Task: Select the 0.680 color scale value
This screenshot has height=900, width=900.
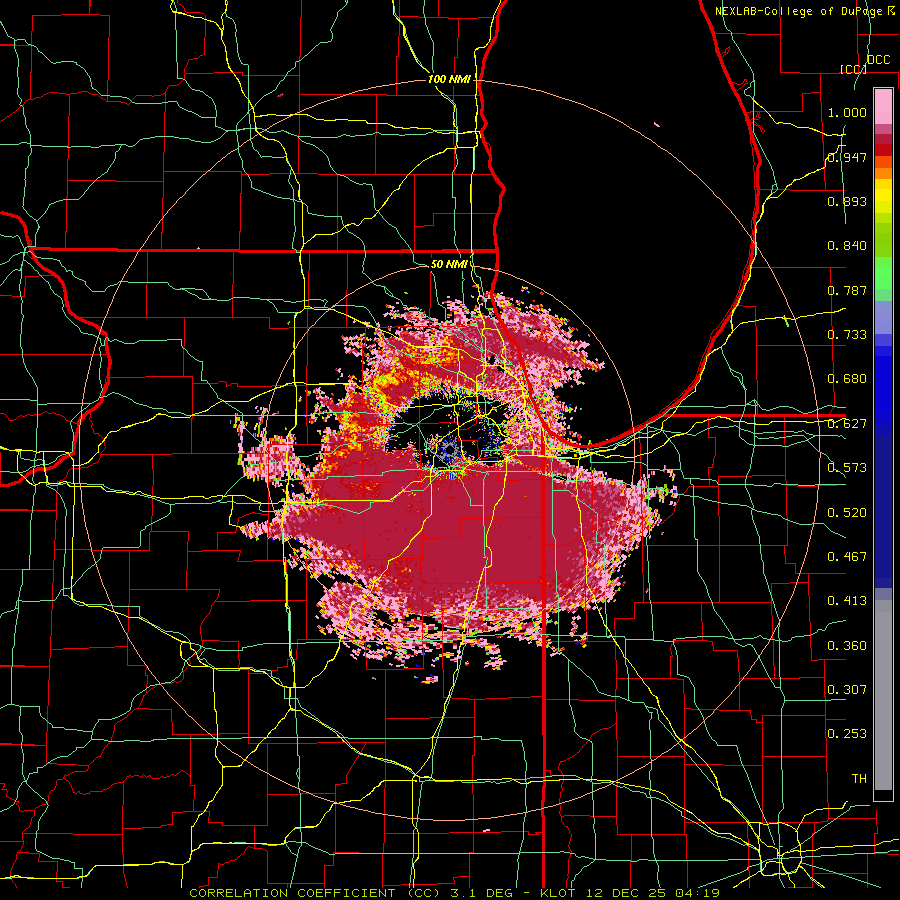Action: coord(847,379)
